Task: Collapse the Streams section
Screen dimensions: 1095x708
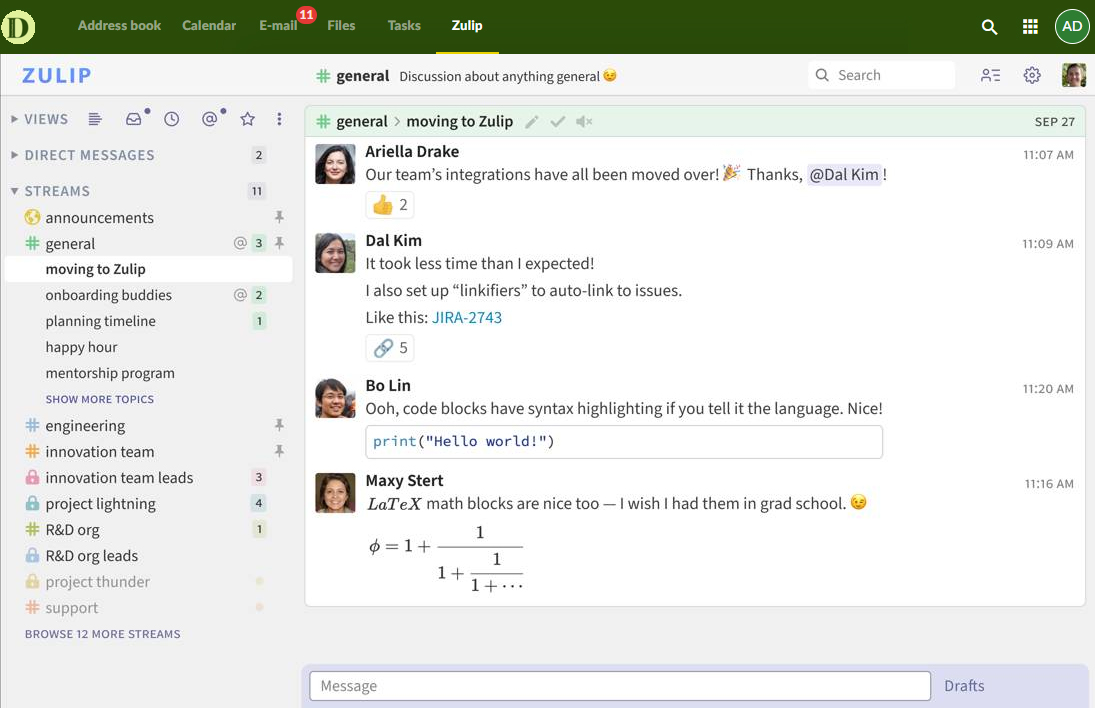Action: click(14, 191)
